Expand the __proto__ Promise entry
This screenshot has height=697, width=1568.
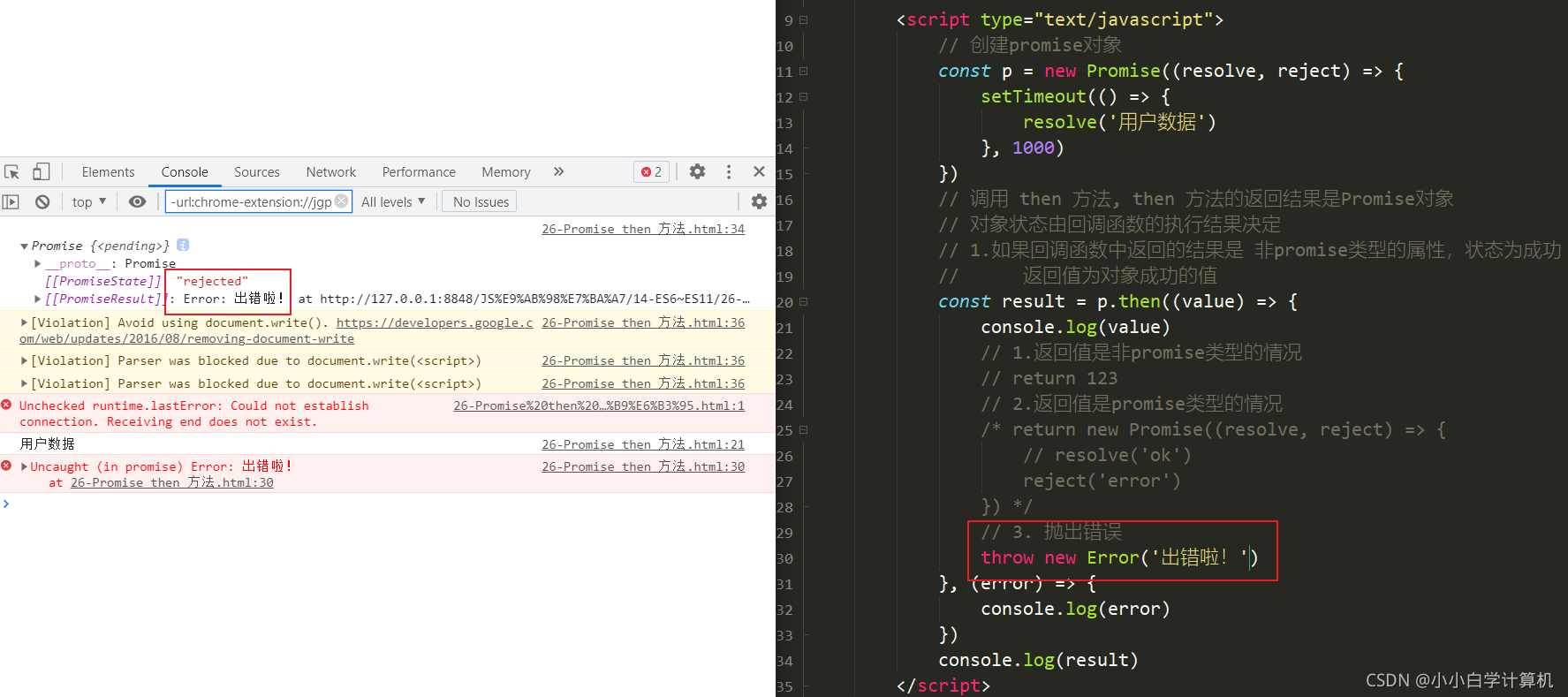[38, 263]
